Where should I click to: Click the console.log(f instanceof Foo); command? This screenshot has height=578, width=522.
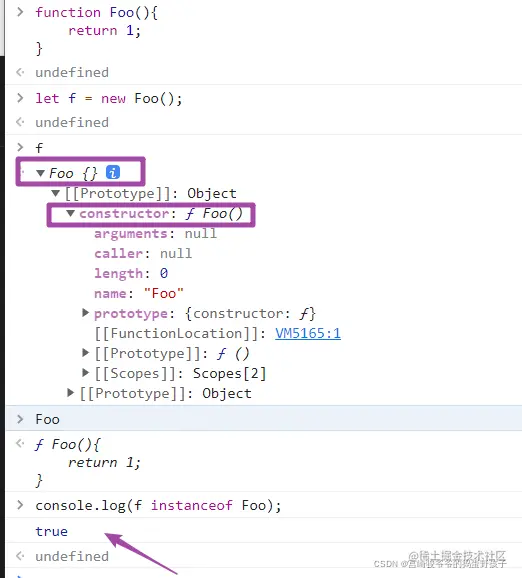coord(158,505)
